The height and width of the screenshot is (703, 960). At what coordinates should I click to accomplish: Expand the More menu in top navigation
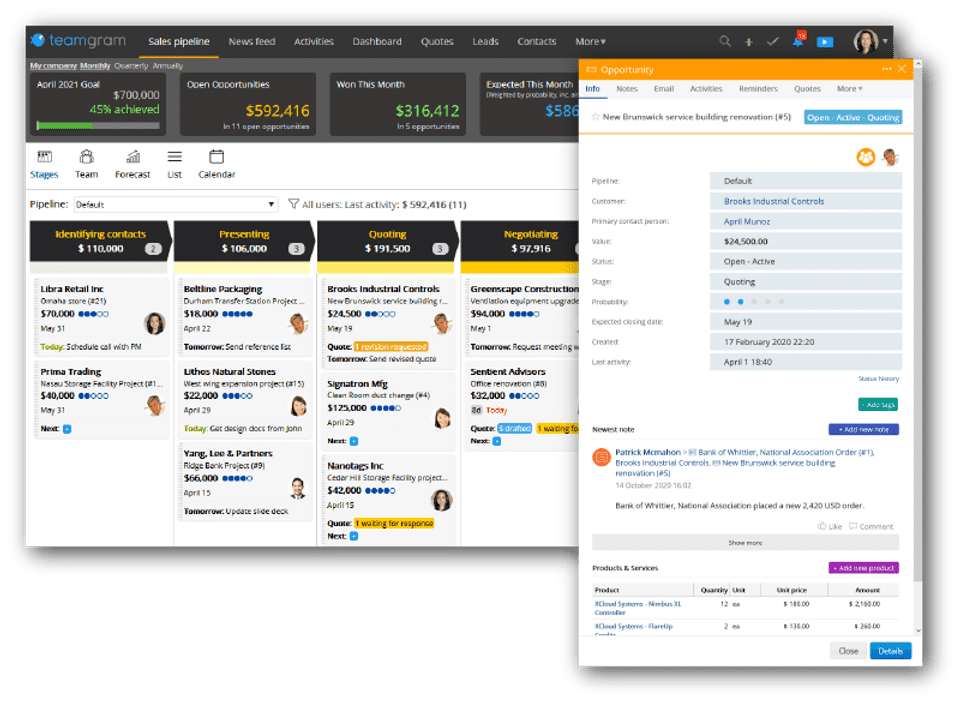[x=590, y=42]
